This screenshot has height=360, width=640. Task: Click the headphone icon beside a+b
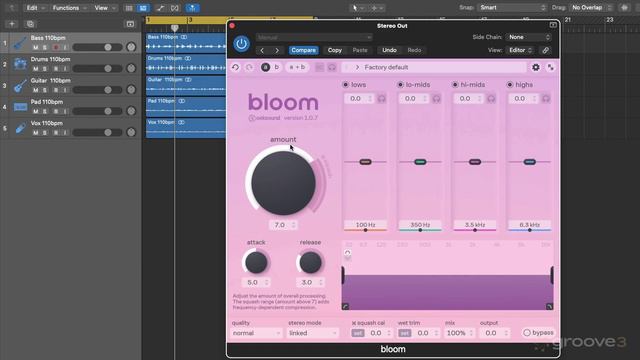click(x=332, y=67)
